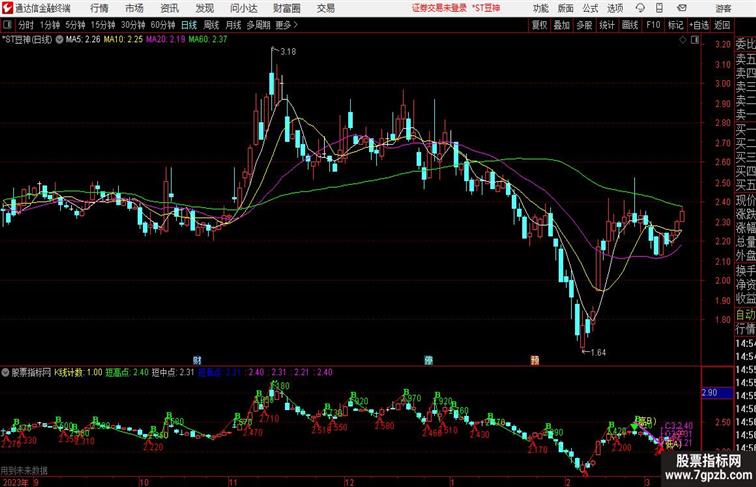Open the F10 company info
Viewport: 756px width, 487px height.
pyautogui.click(x=653, y=25)
